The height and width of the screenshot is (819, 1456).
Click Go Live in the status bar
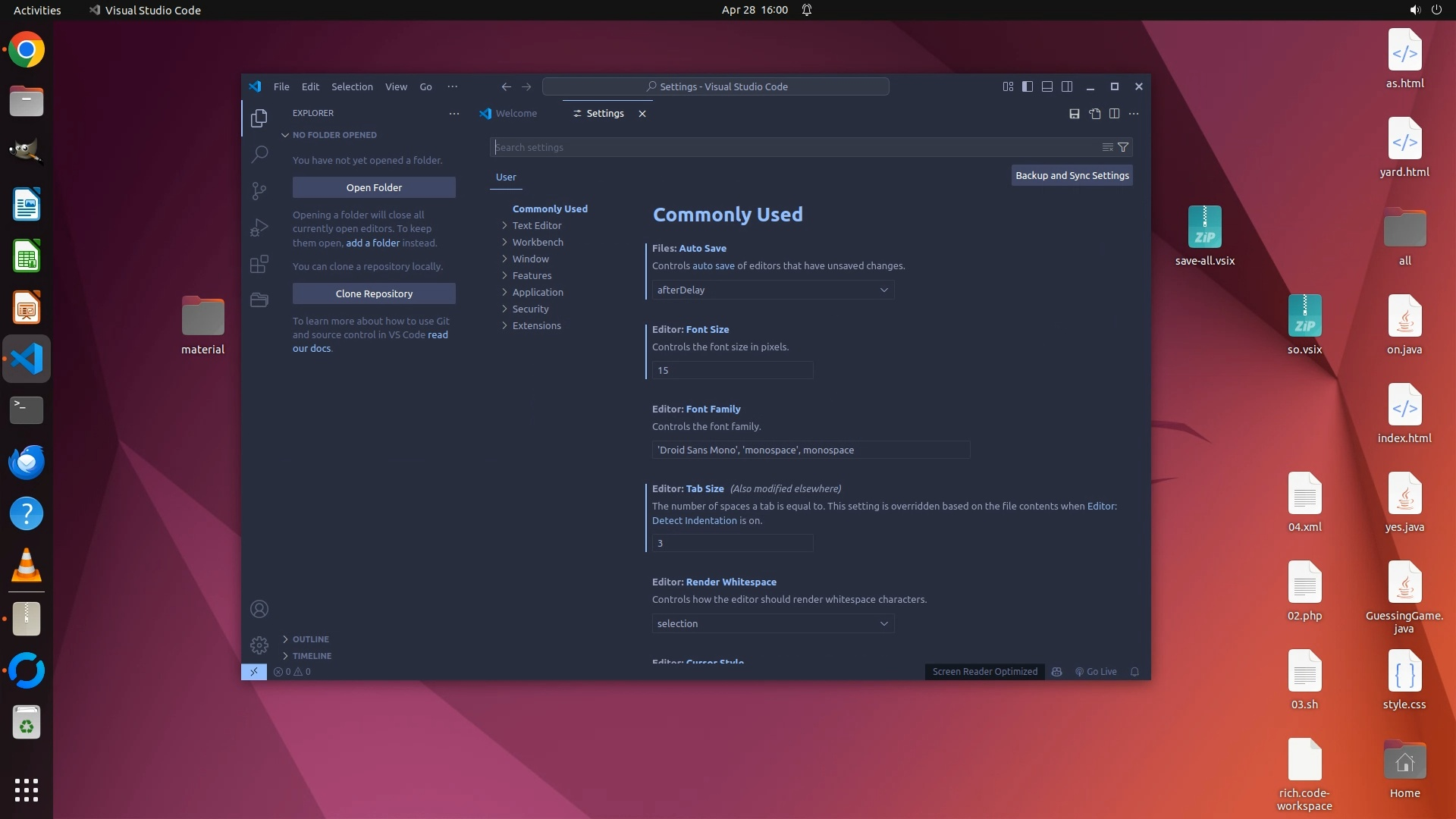coord(1096,672)
